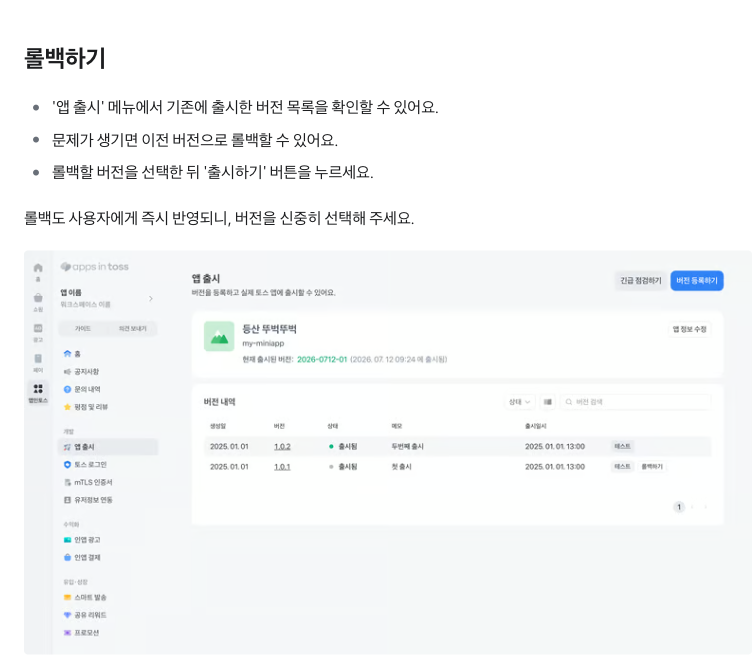Open the 프로모션 menu item
Image resolution: width=753 pixels, height=661 pixels.
[86, 633]
